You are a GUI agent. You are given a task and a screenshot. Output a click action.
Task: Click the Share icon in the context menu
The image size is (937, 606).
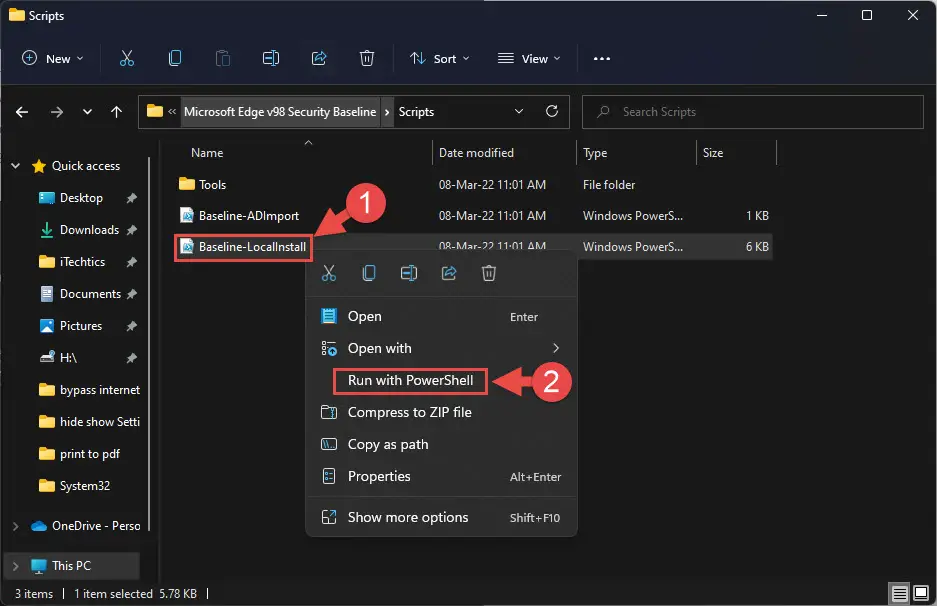tap(449, 273)
